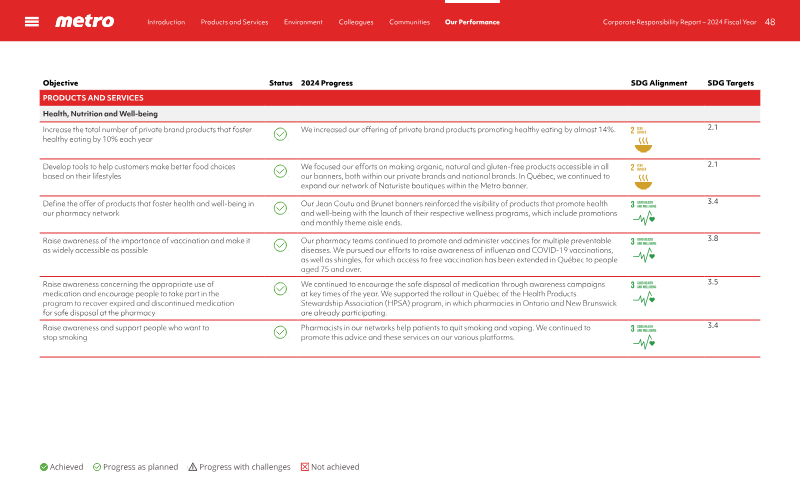This screenshot has width=800, height=485.
Task: Click SDG 3 health icon in pharmacy network row
Action: tap(643, 213)
